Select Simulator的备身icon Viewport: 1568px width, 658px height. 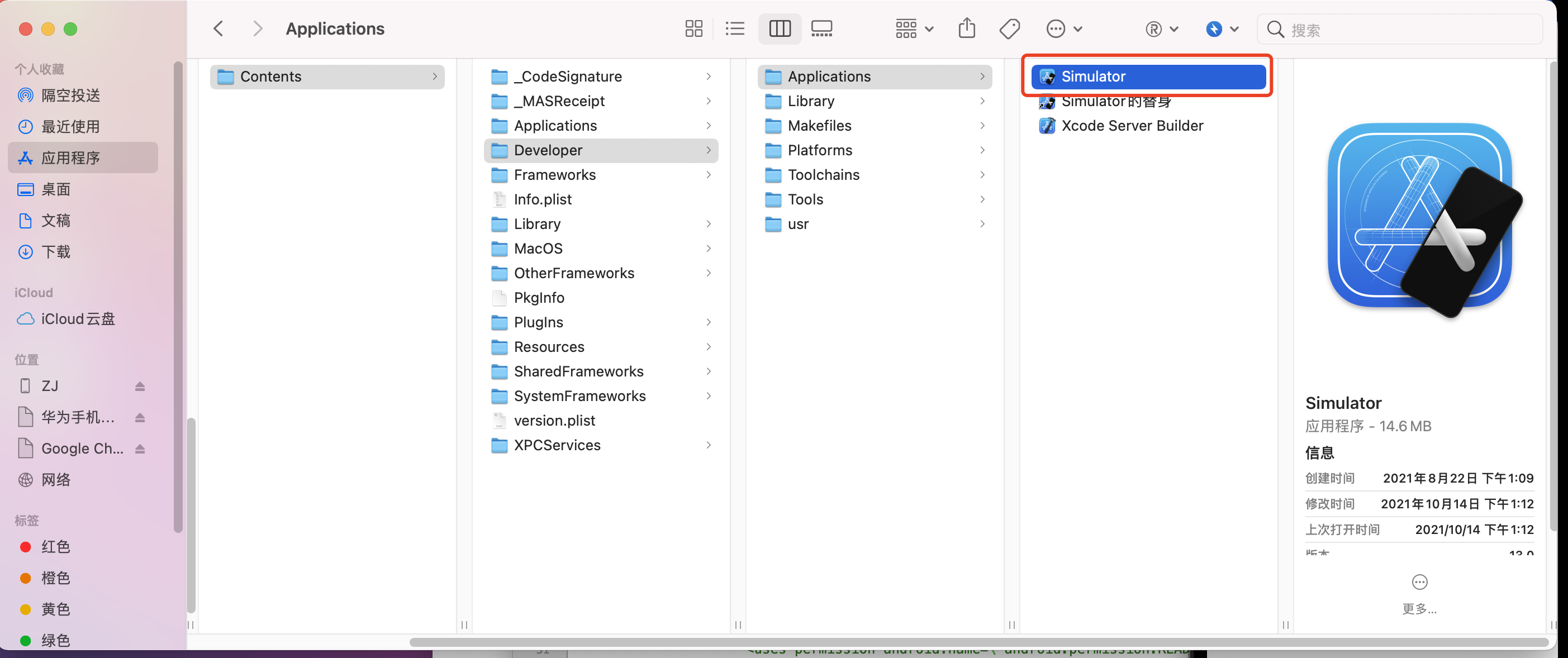1047,101
